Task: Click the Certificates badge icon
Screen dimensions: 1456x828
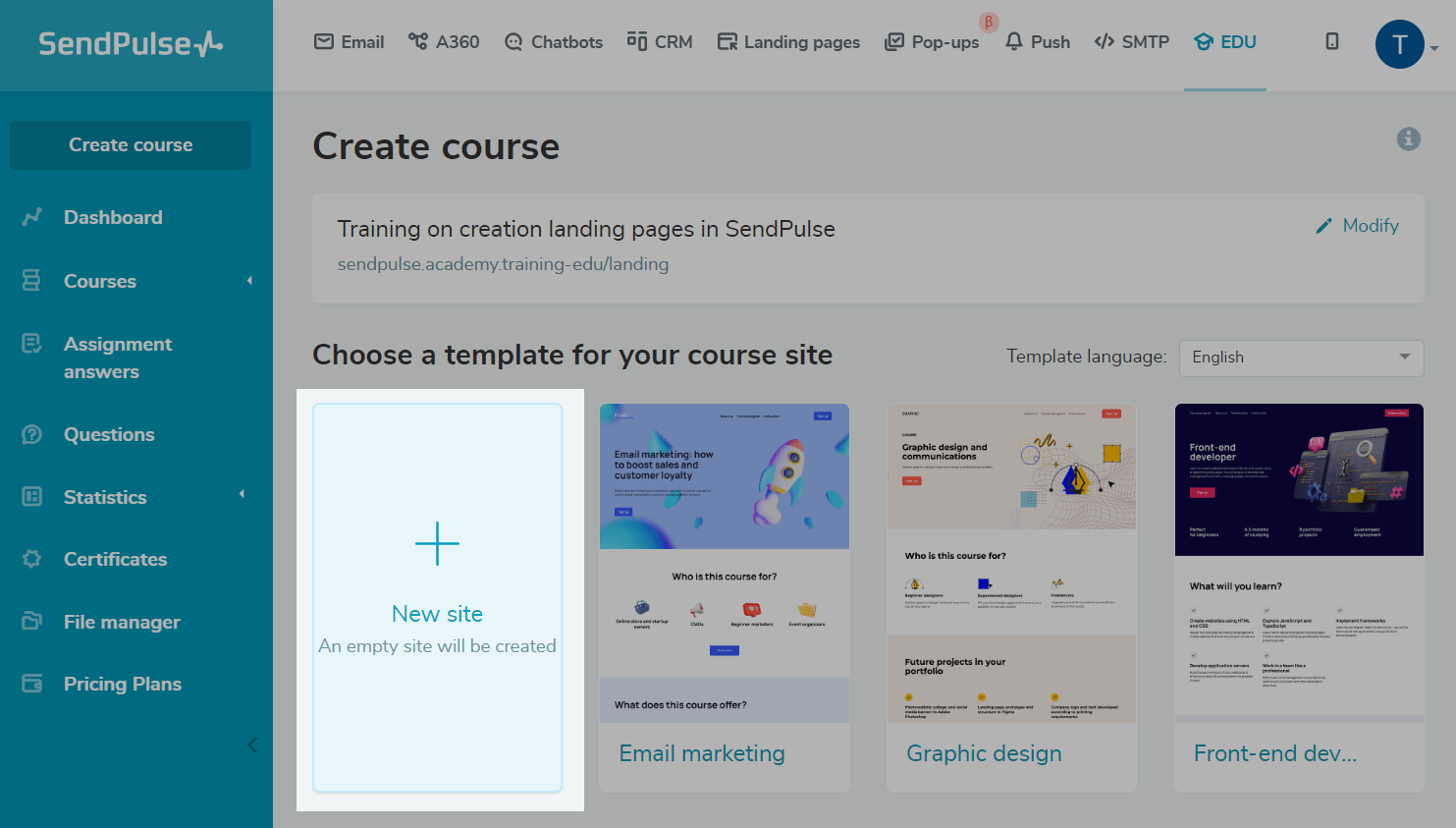Action: [32, 559]
